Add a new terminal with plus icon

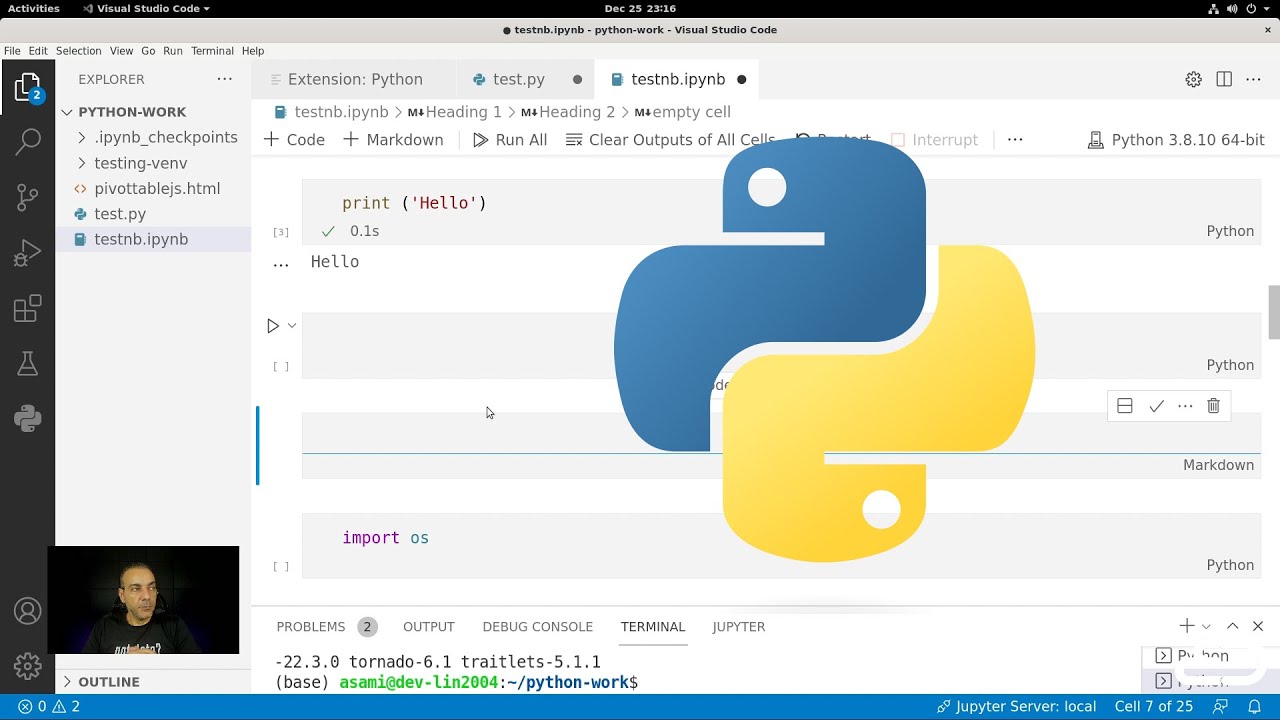pos(1187,626)
